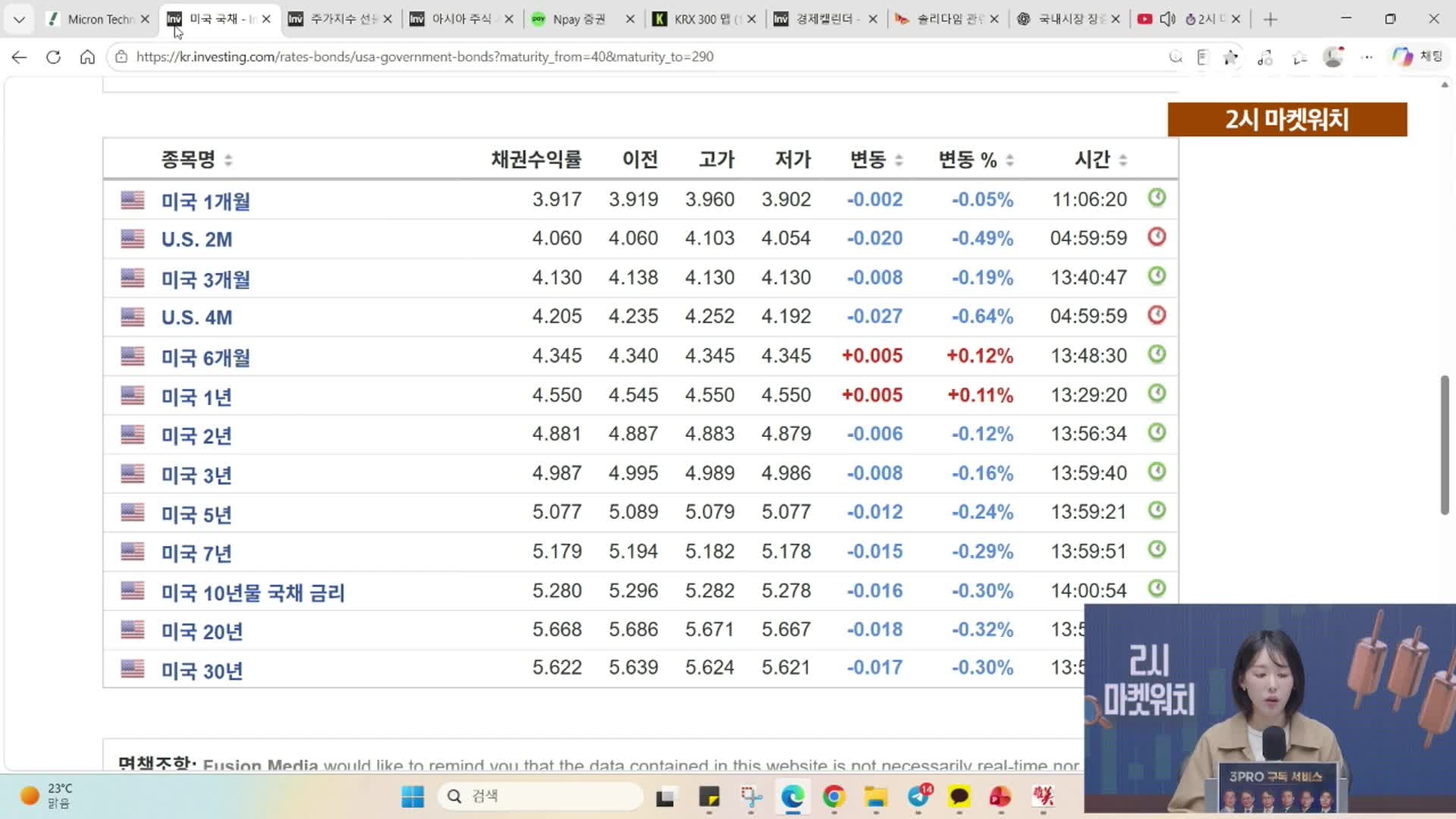This screenshot has width=1456, height=819.
Task: Click the webcam video overlay thumbnail
Action: click(x=1270, y=708)
